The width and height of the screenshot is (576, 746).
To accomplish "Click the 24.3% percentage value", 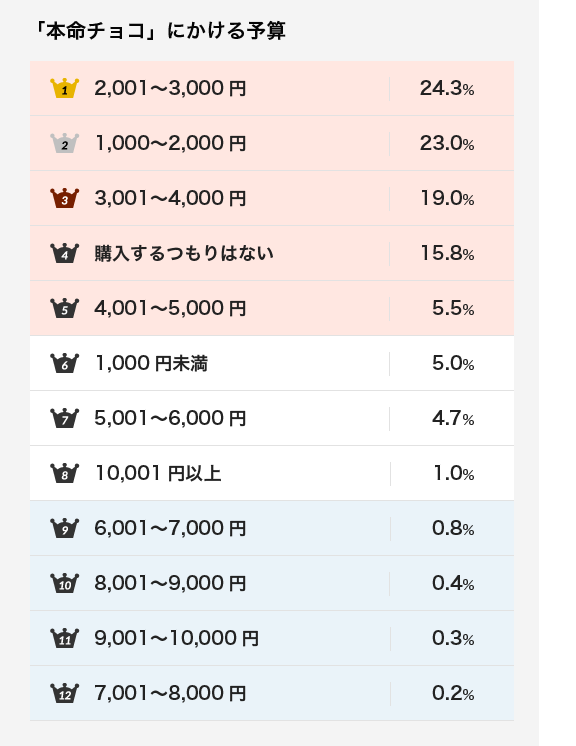I will click(447, 88).
